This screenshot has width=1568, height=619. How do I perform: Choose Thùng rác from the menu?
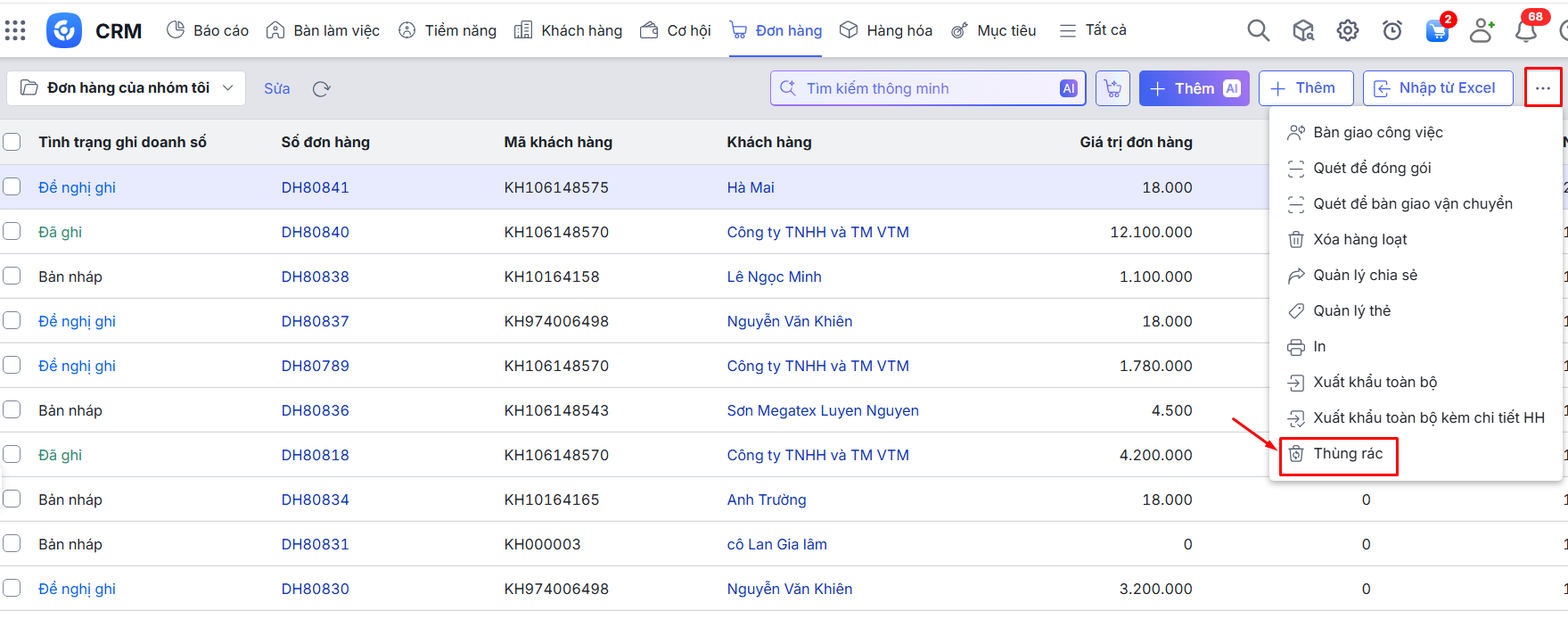1347,454
